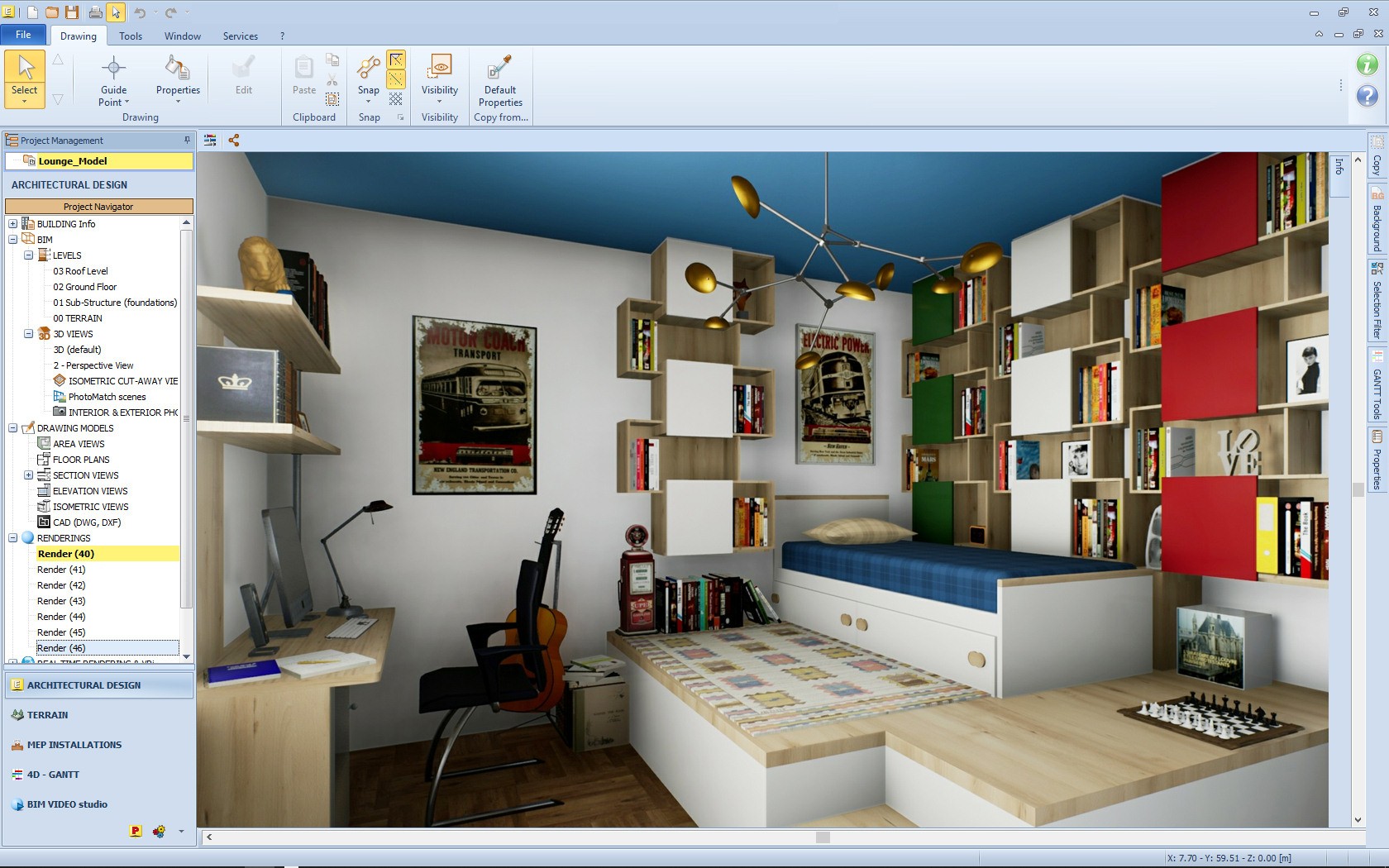Open the Guide Point dropdown arrow
1389x868 pixels.
[x=126, y=103]
